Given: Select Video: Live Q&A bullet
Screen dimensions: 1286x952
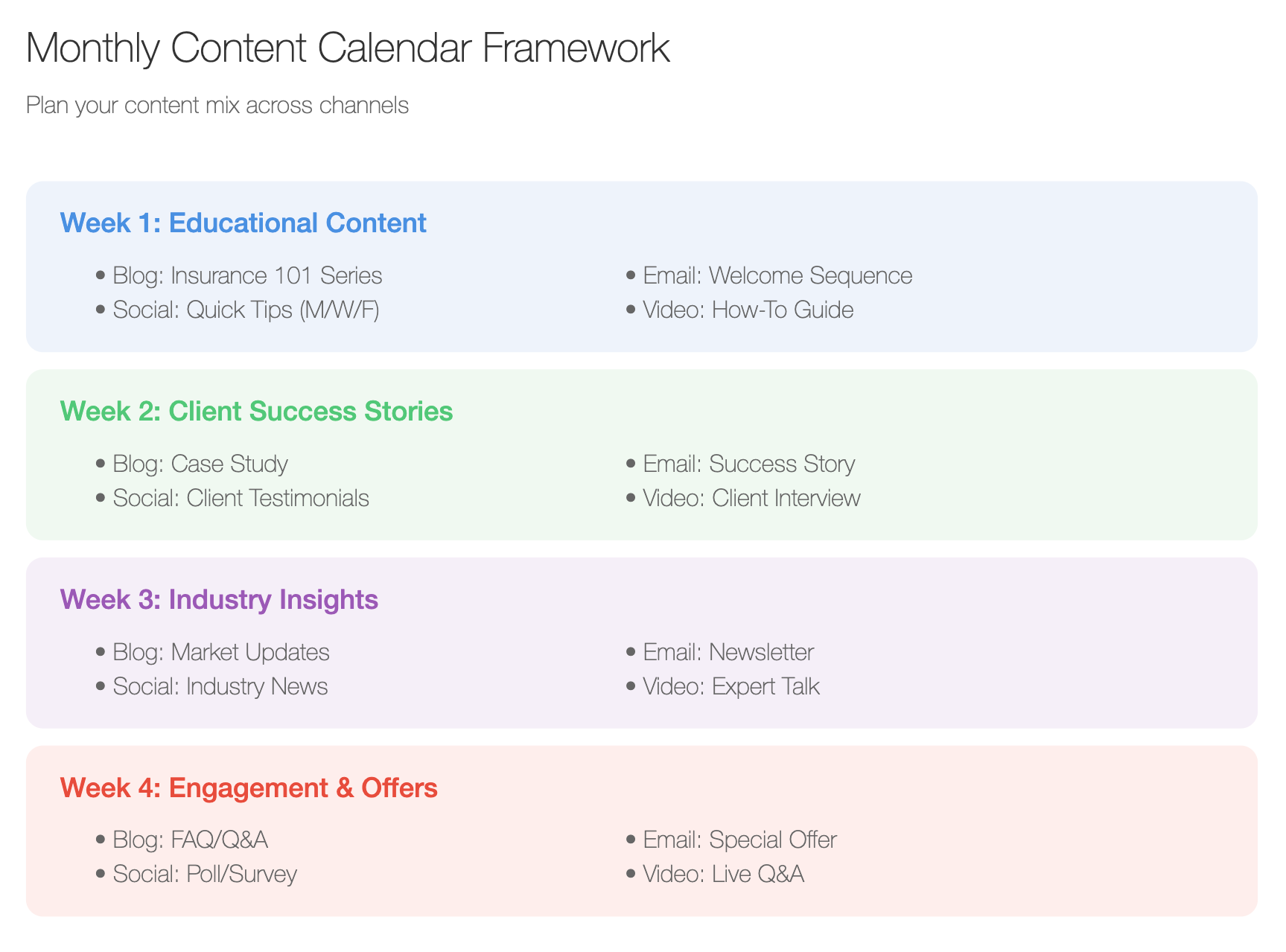Looking at the screenshot, I should 724,874.
